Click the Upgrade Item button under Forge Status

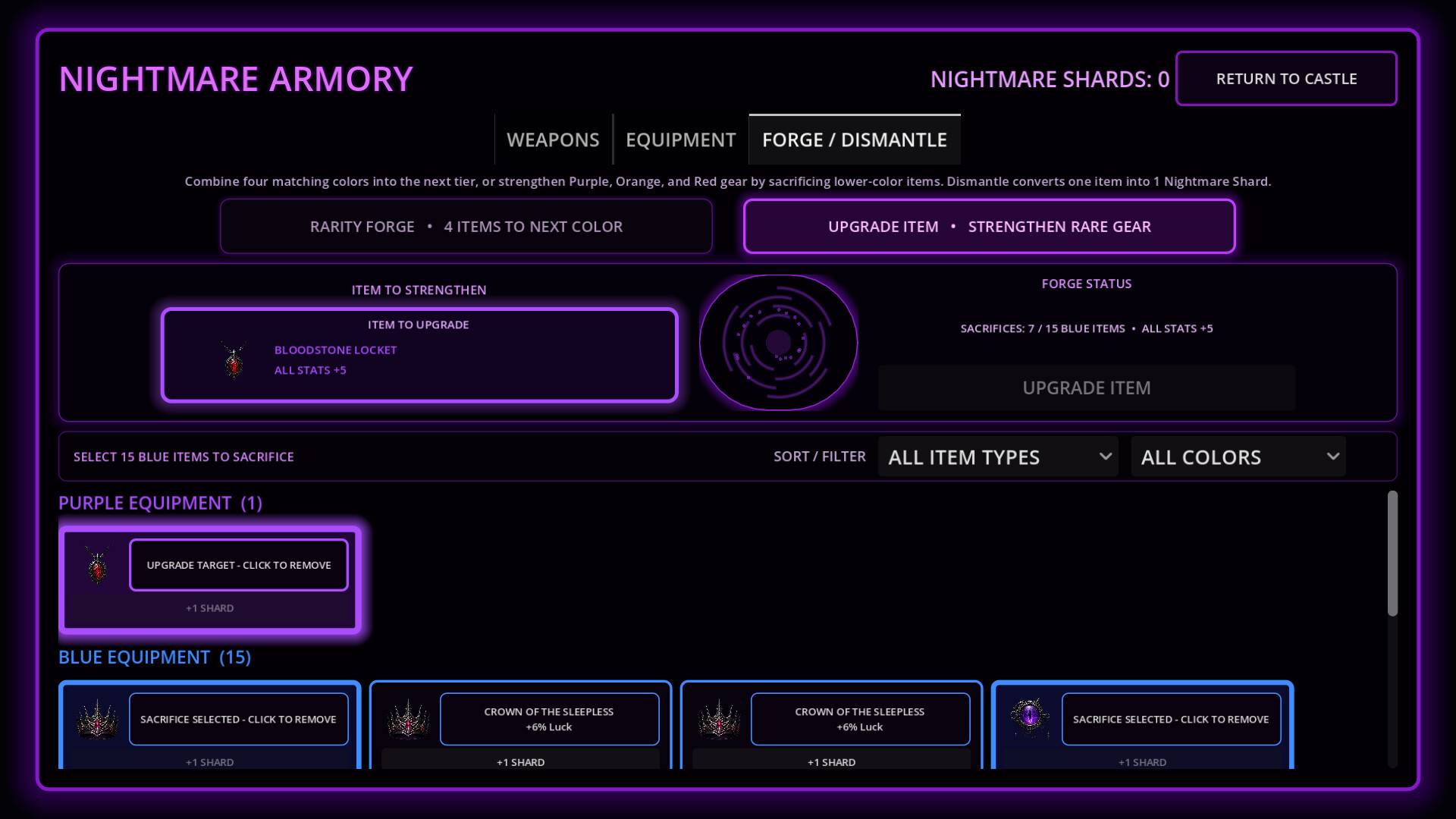pyautogui.click(x=1087, y=388)
